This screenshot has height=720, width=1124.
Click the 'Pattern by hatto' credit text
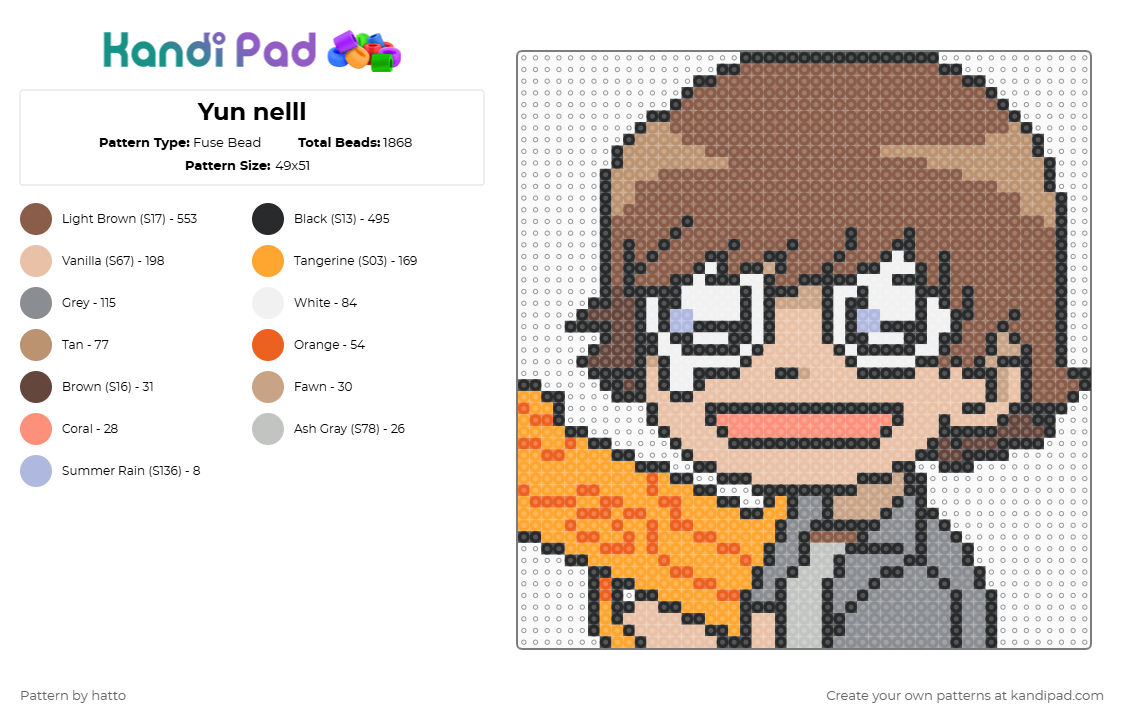point(73,696)
